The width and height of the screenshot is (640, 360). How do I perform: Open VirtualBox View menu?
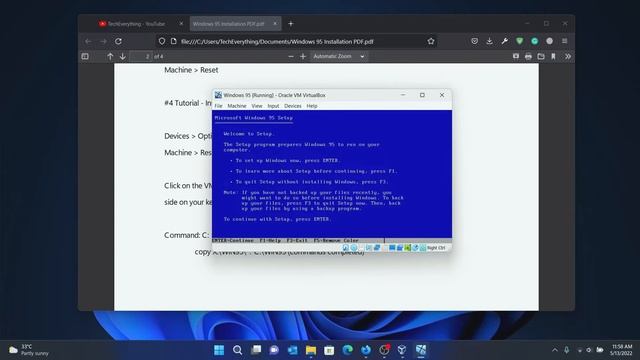pos(257,106)
